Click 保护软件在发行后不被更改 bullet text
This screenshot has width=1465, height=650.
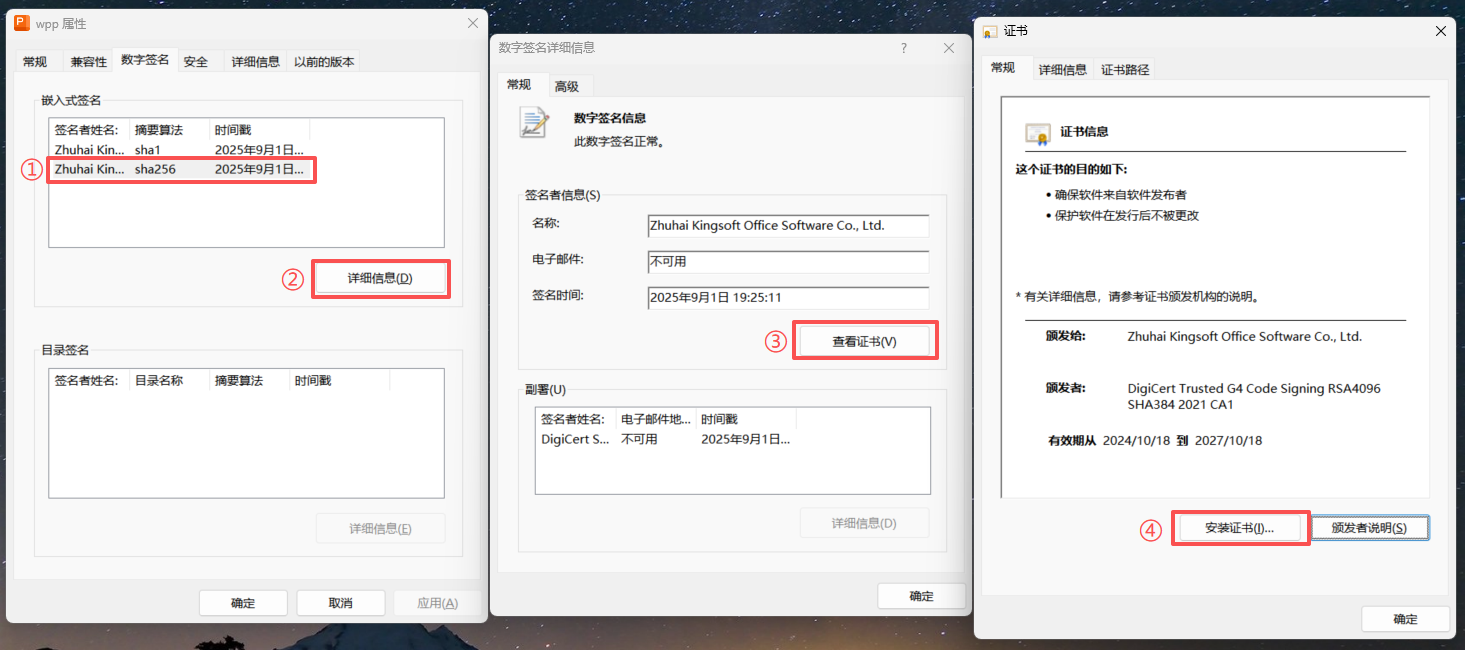pyautogui.click(x=1127, y=216)
